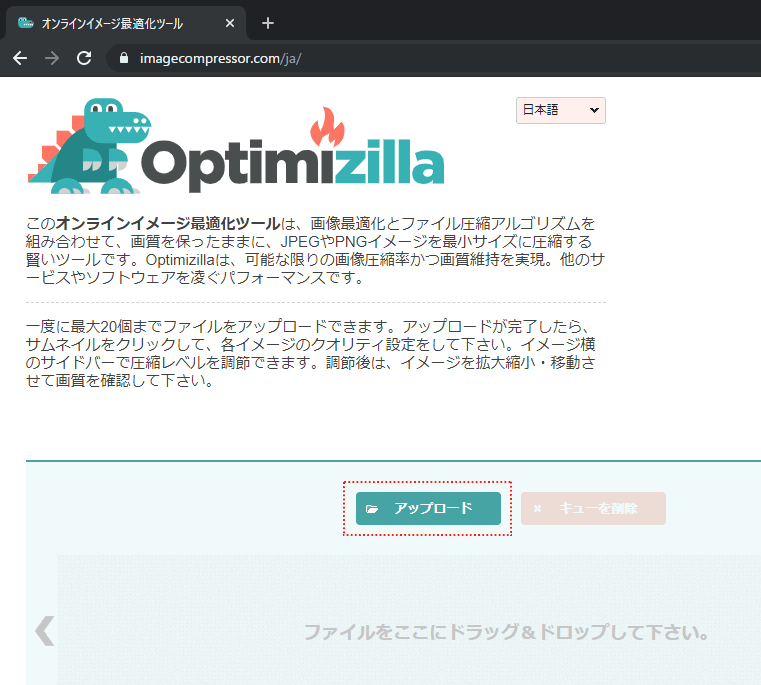Click the キューを削除 clear queue button
The width and height of the screenshot is (761, 685).
(x=593, y=508)
